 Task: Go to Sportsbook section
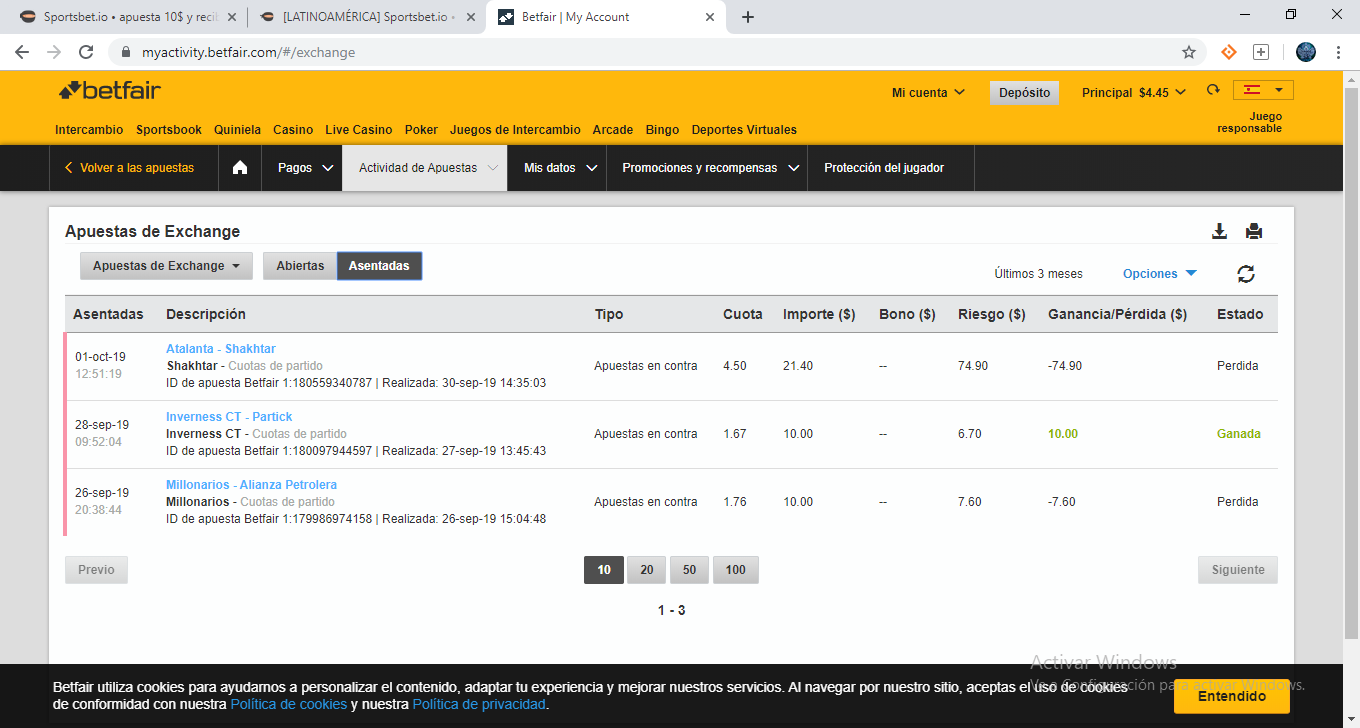169,130
